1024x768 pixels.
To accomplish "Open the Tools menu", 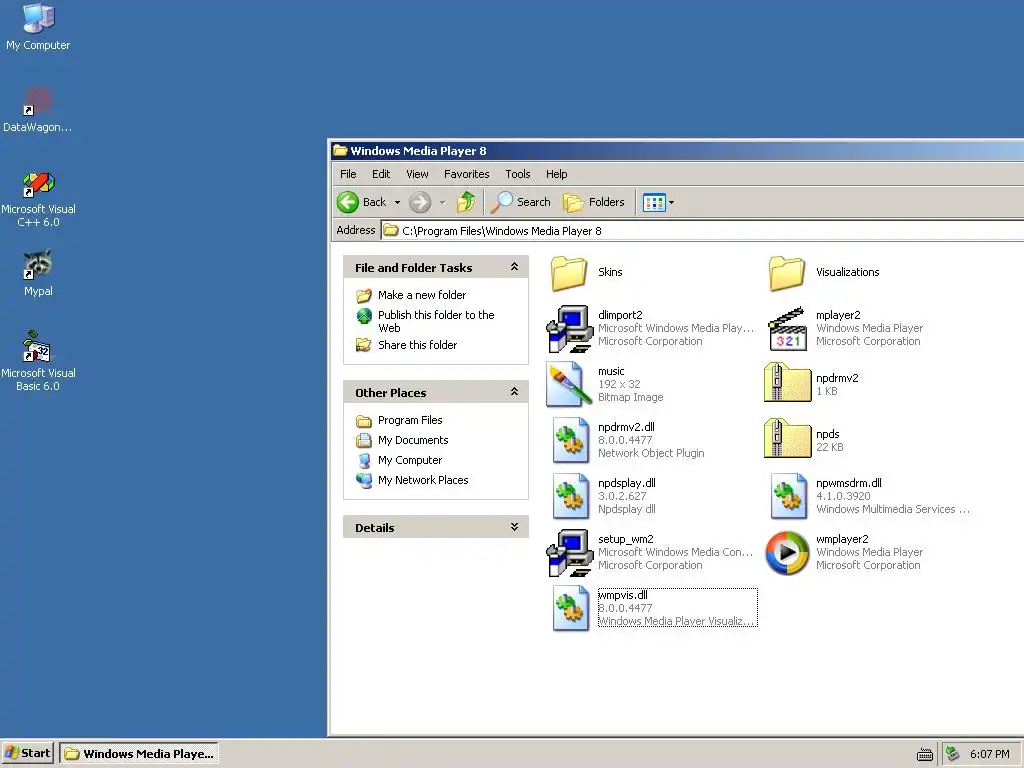I will point(517,174).
